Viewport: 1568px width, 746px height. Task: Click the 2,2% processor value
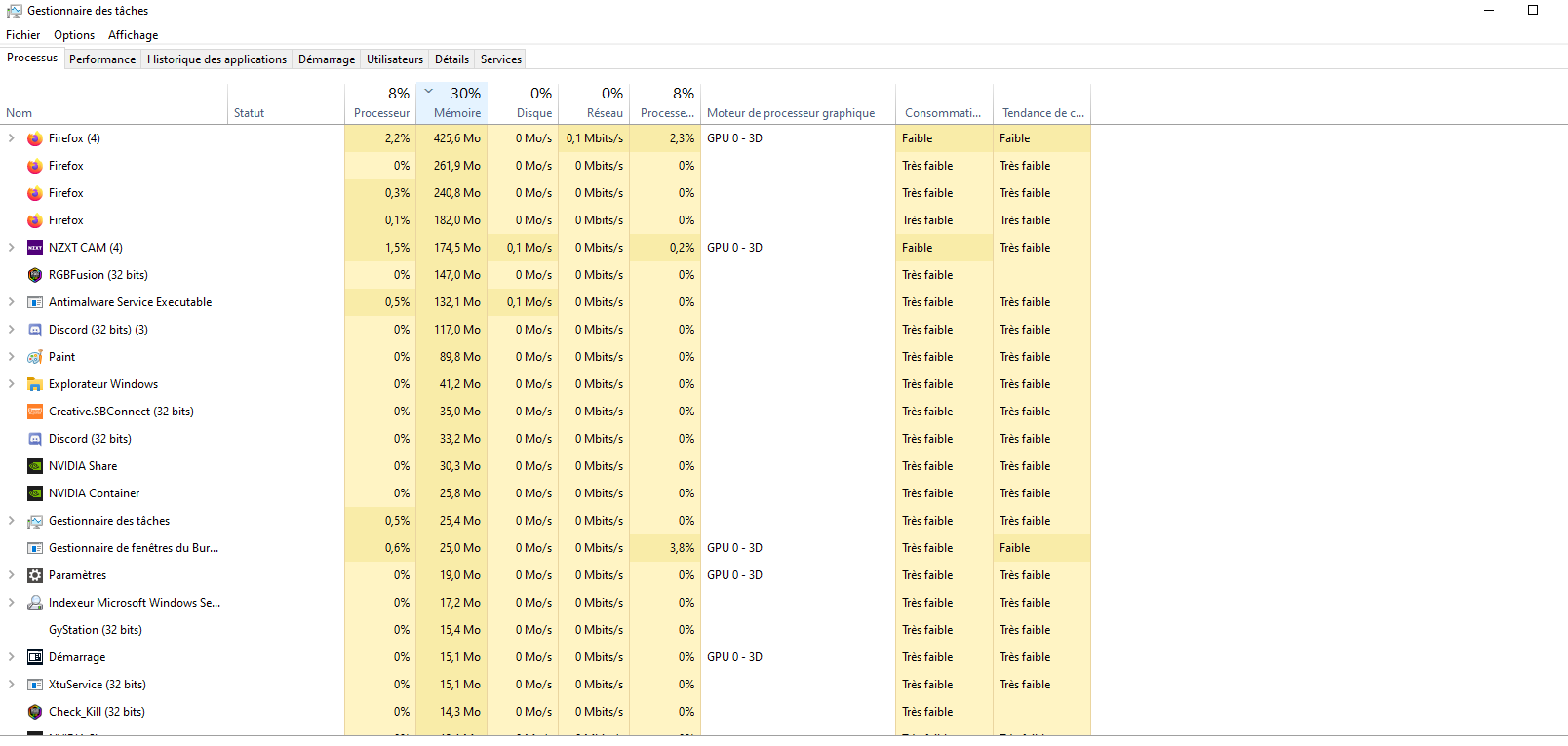[397, 138]
